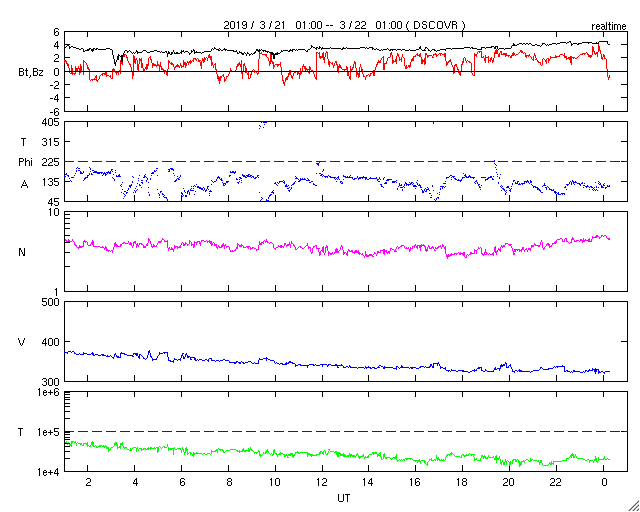Click the 'T' label beside the 1e+5 tick

(21, 432)
